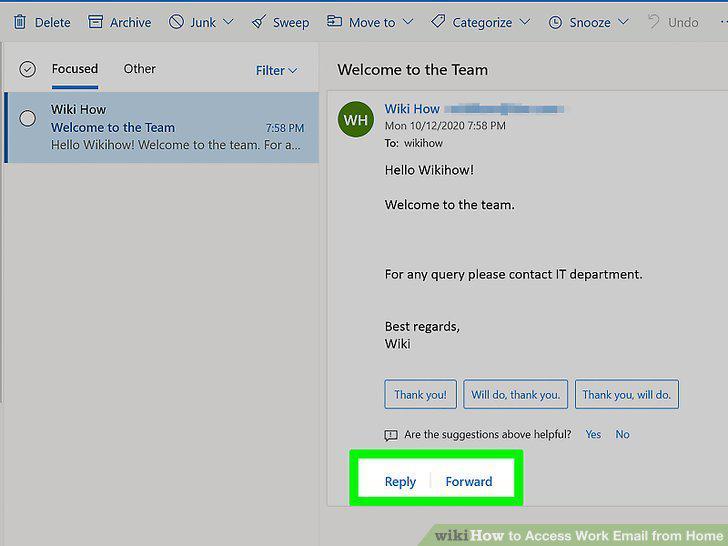Click the recipient 'wikihow' in the To line

(x=423, y=143)
